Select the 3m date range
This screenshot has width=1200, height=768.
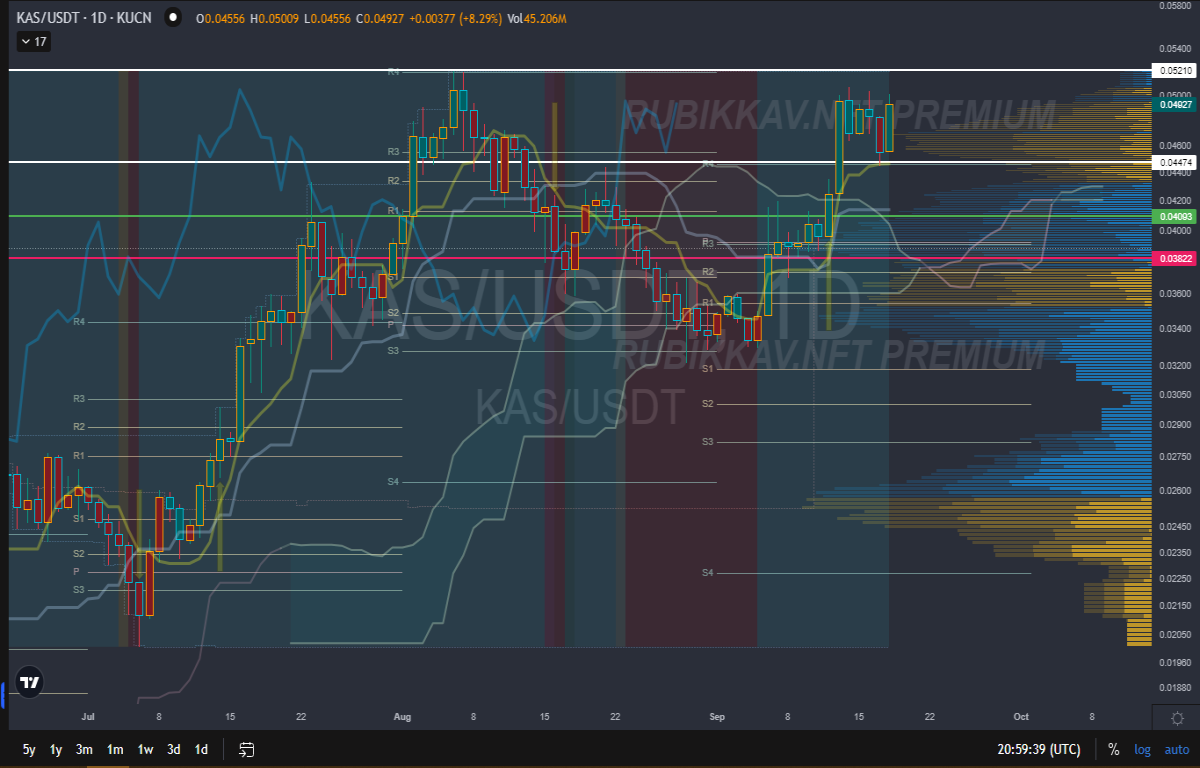pyautogui.click(x=85, y=749)
